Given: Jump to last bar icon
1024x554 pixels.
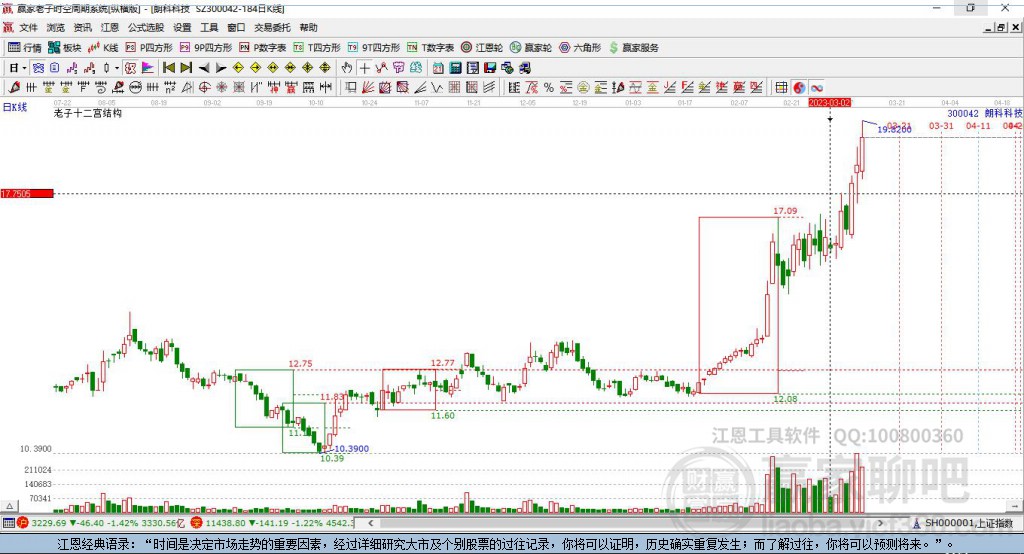Looking at the screenshot, I should [x=186, y=68].
